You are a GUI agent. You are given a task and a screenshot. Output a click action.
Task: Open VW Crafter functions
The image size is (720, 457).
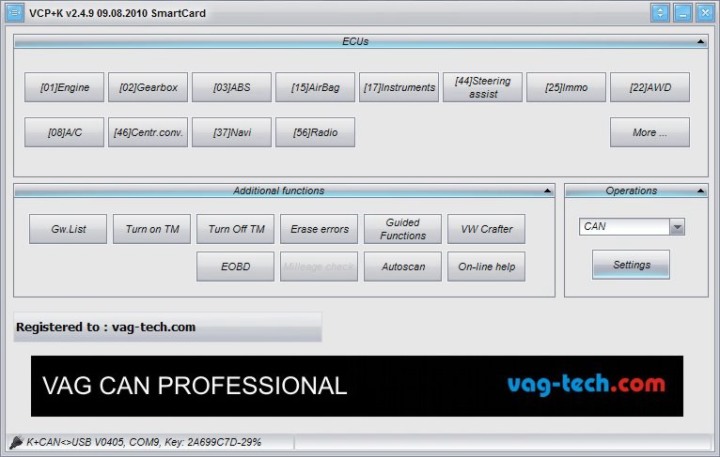[x=486, y=229]
